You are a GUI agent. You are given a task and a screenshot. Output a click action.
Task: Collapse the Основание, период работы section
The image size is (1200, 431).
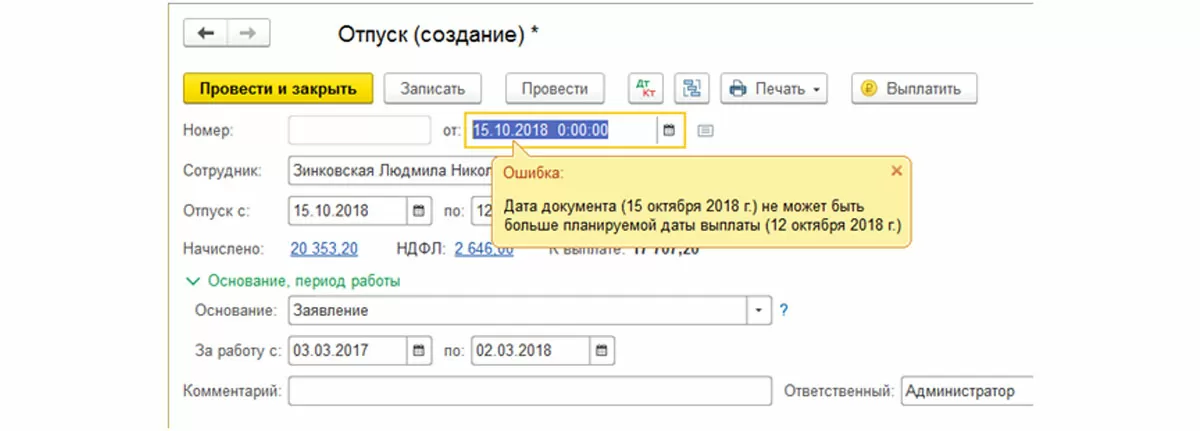293,281
